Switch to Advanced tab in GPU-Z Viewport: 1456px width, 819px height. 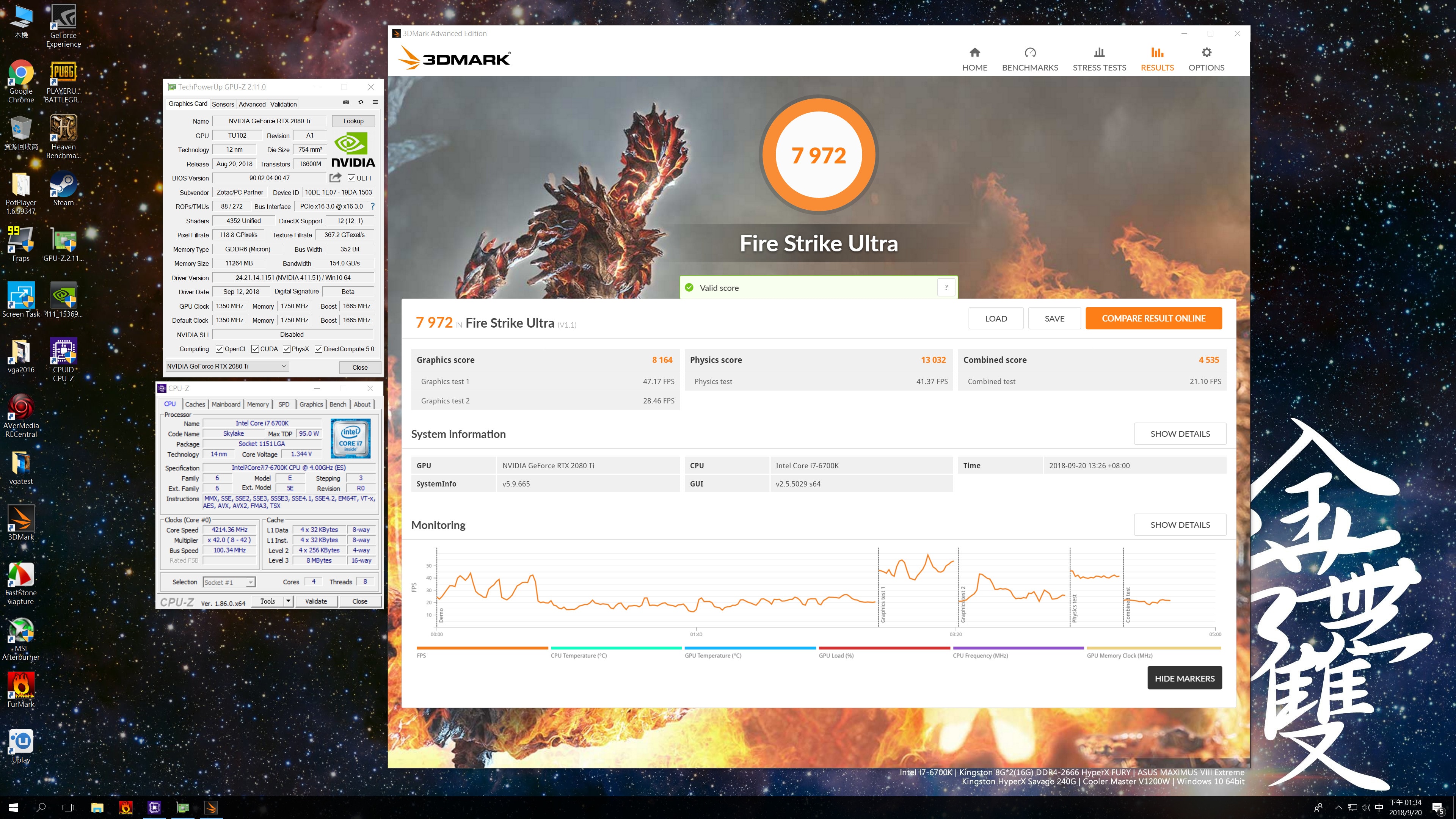[252, 104]
